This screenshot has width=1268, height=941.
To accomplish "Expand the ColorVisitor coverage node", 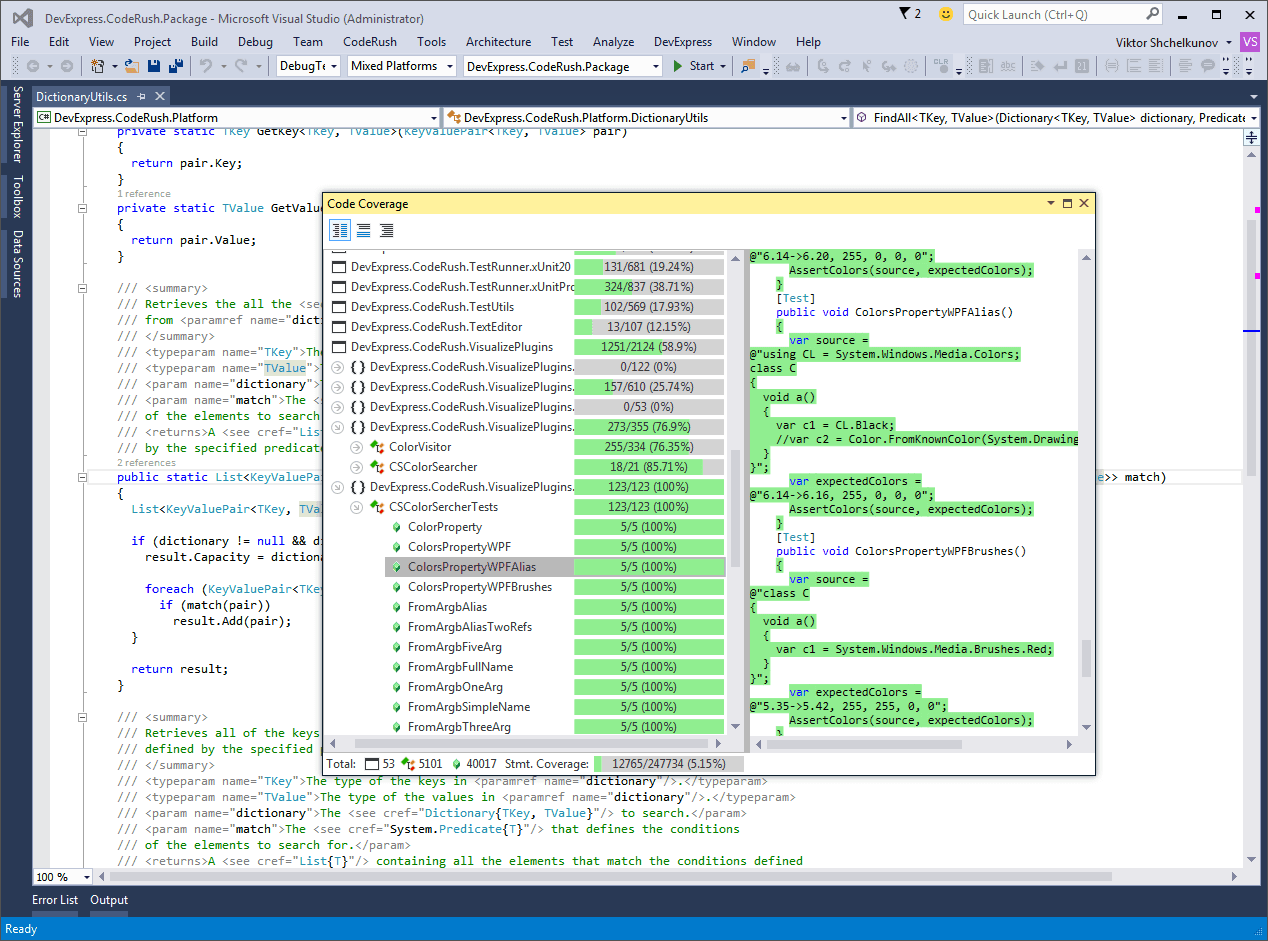I will (x=357, y=447).
